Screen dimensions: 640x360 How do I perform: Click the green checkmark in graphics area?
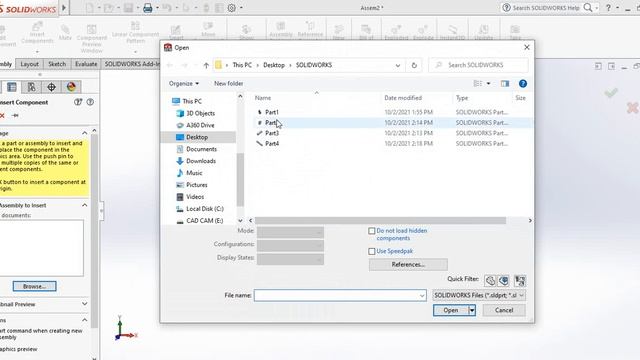(611, 93)
